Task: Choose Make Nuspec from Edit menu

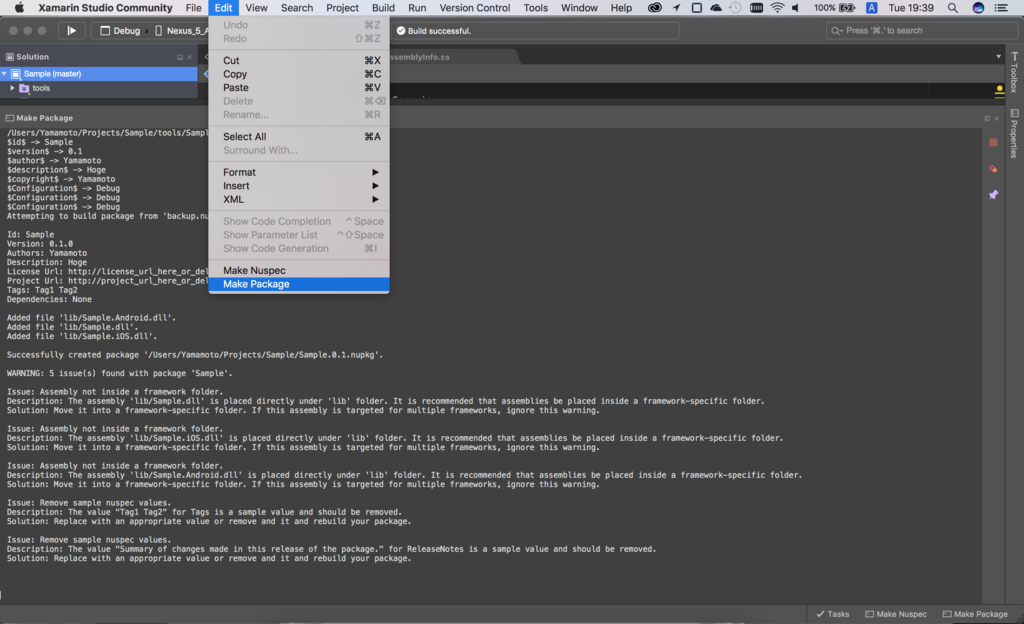Action: coord(299,270)
